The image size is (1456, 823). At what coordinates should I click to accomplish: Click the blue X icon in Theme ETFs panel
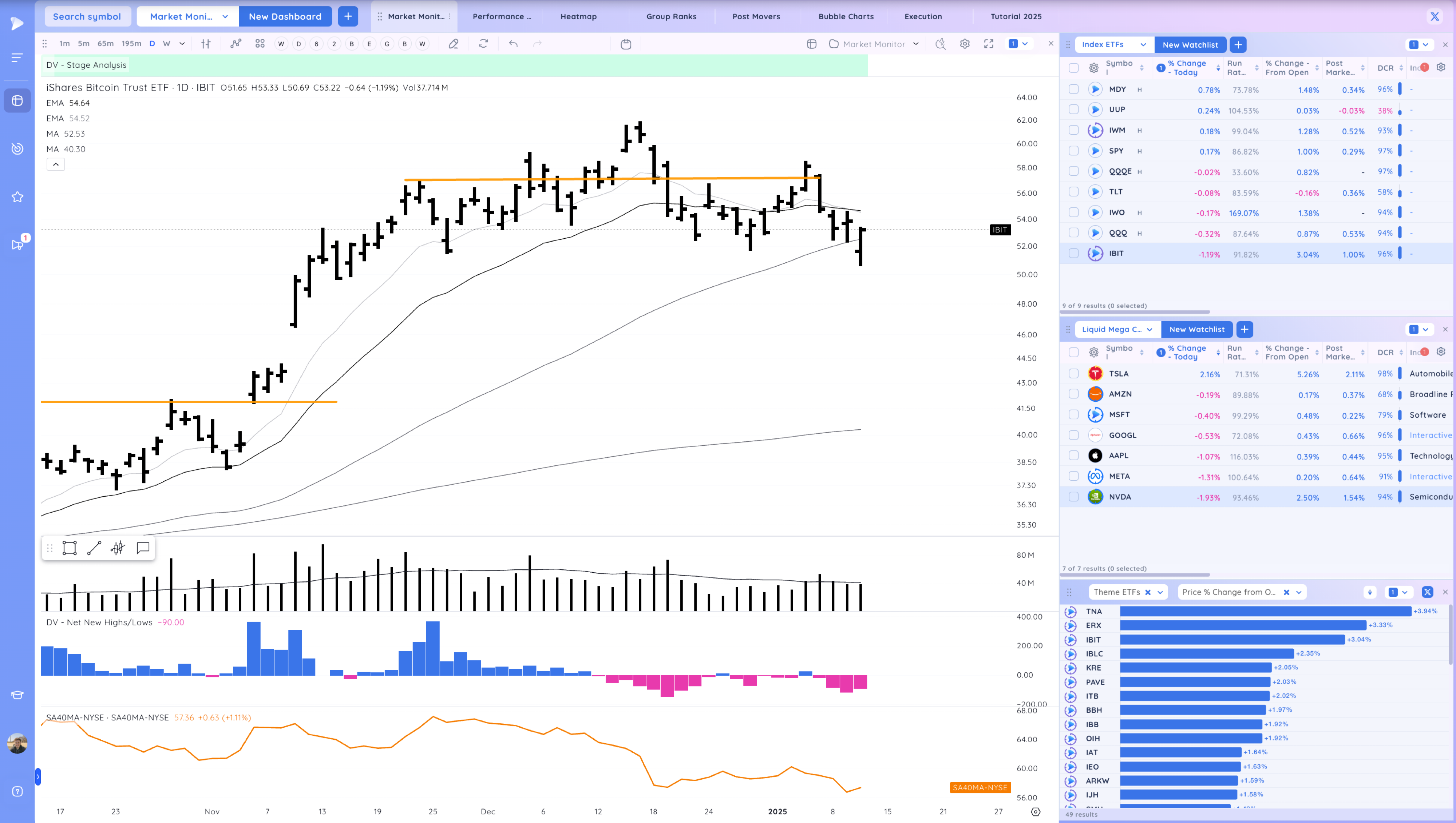coord(1427,592)
